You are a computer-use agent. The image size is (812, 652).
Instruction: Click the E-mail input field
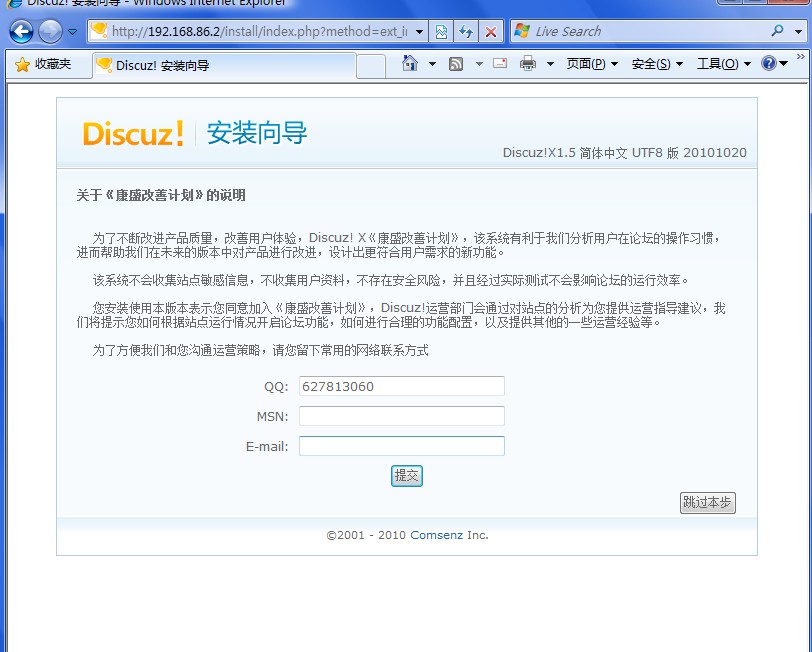coord(401,446)
